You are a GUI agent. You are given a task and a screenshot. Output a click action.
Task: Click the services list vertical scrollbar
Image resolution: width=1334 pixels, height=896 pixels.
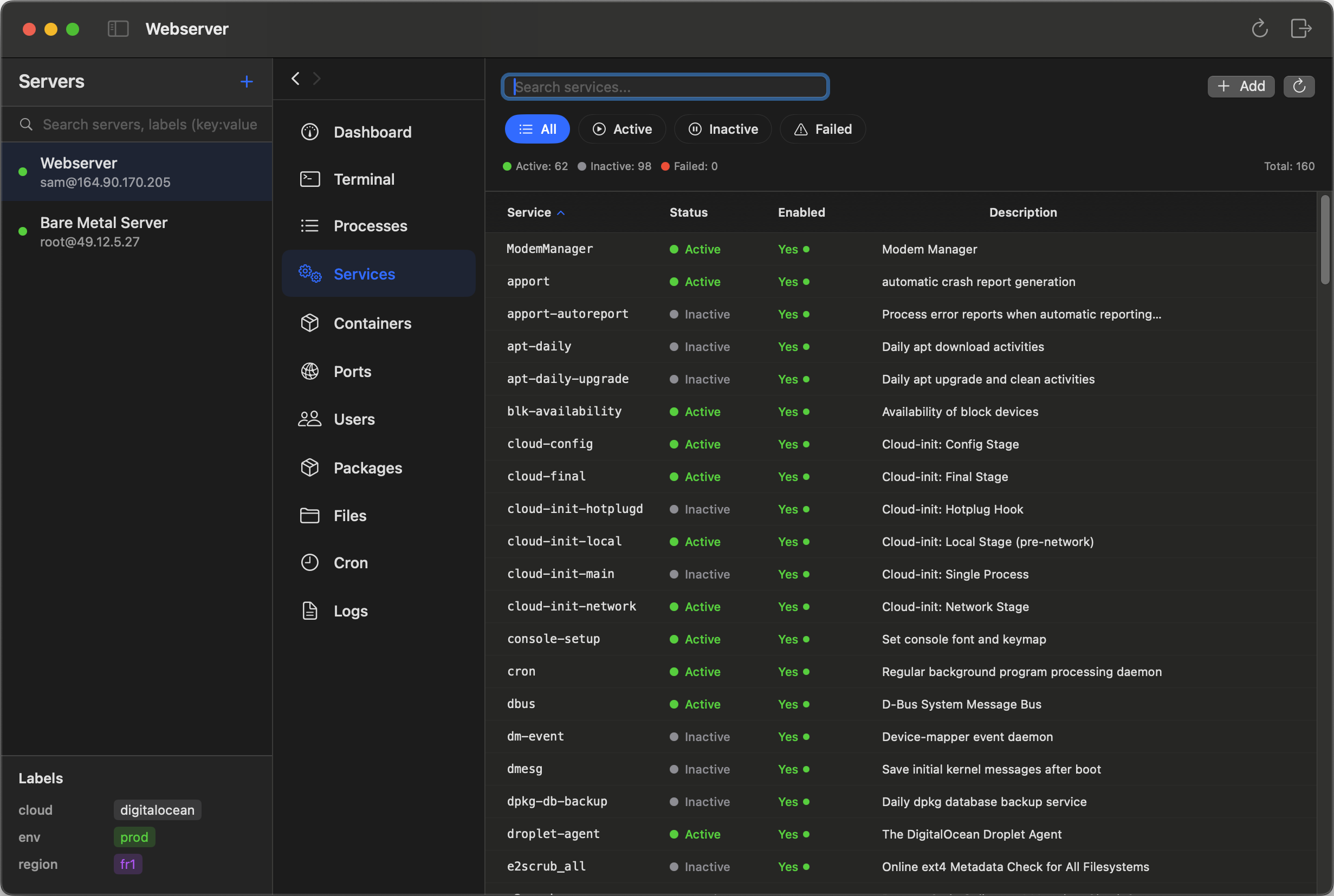click(x=1325, y=240)
